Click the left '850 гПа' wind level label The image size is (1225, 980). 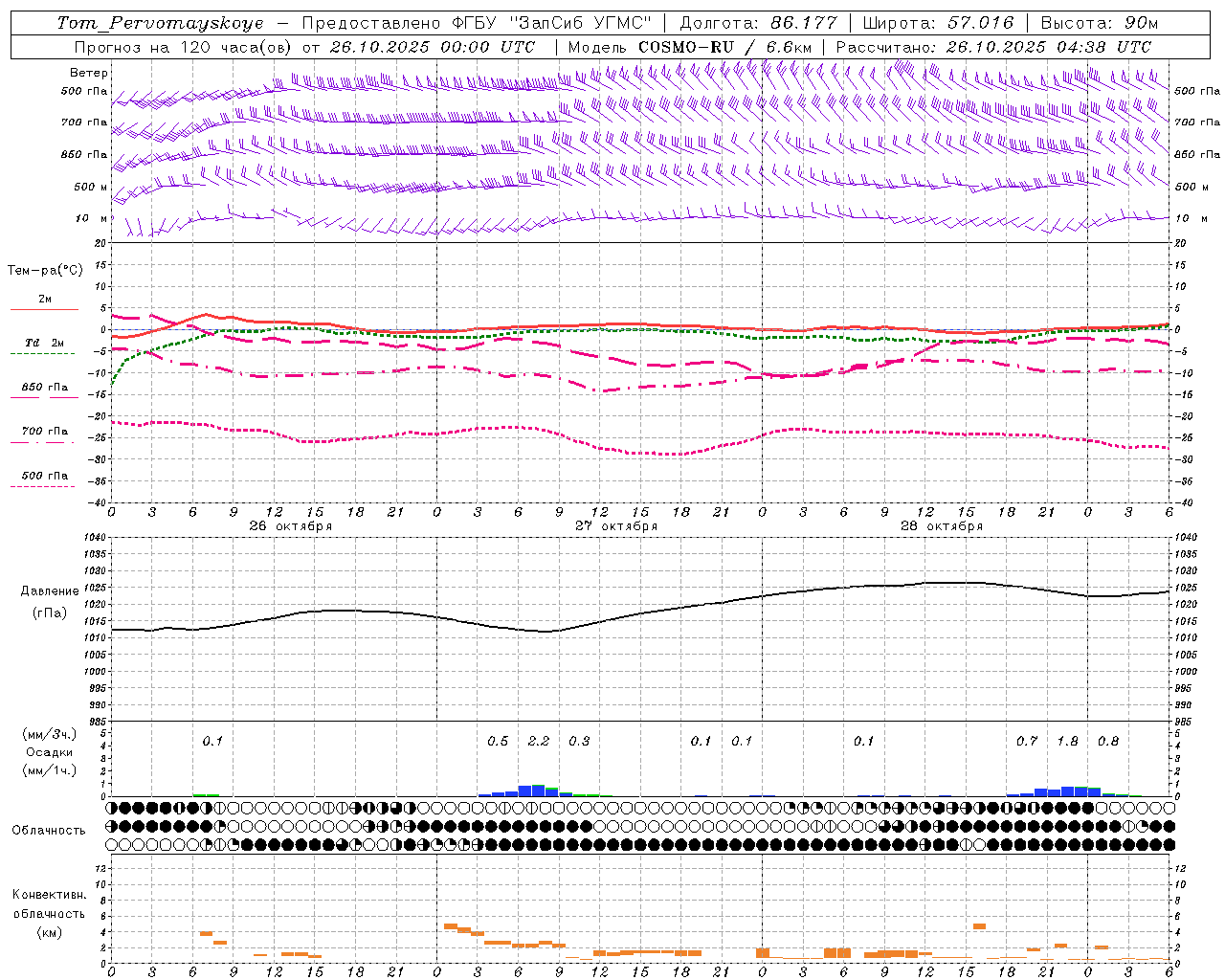(x=84, y=154)
